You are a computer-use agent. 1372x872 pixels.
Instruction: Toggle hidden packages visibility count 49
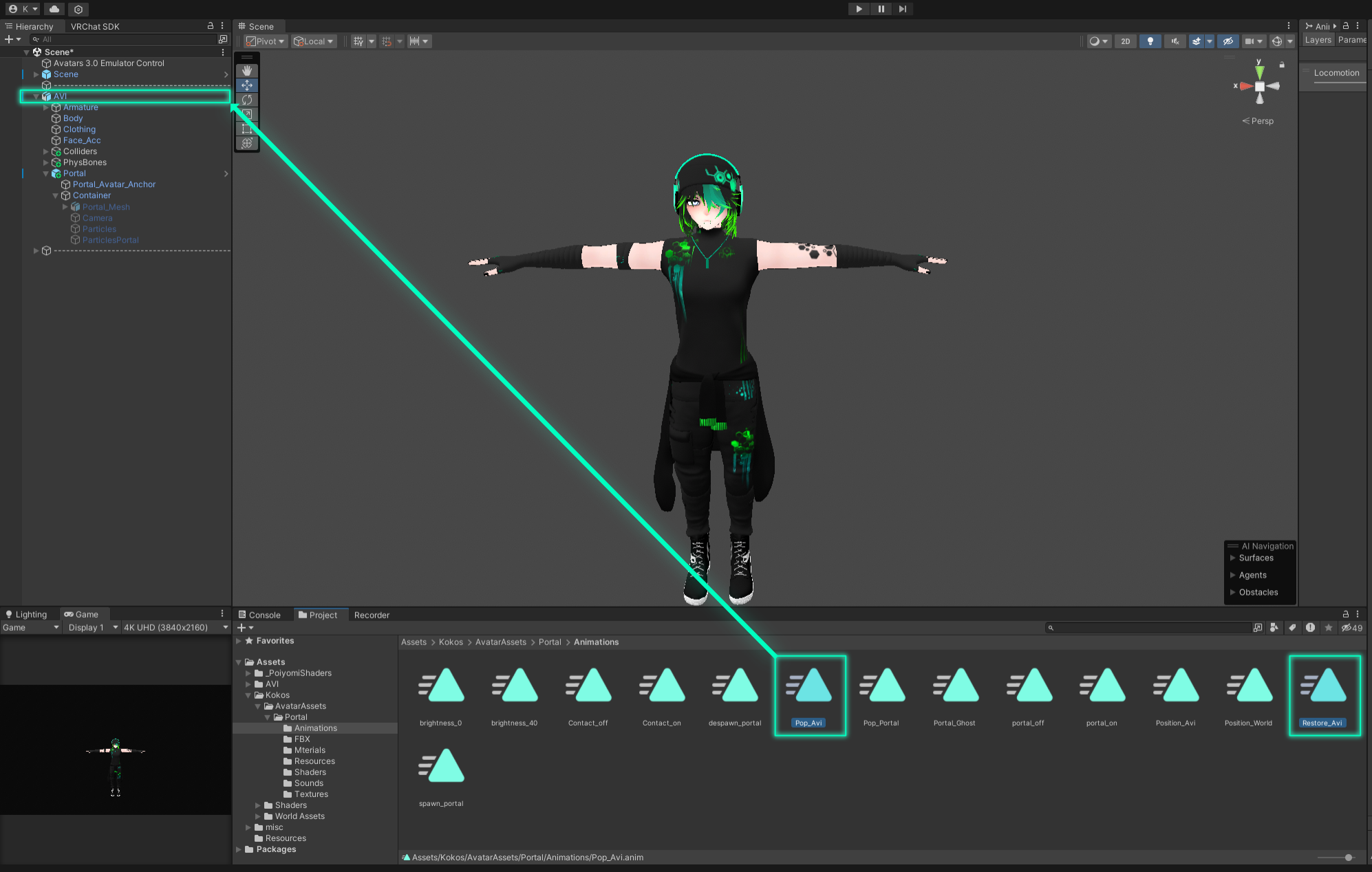point(1351,627)
